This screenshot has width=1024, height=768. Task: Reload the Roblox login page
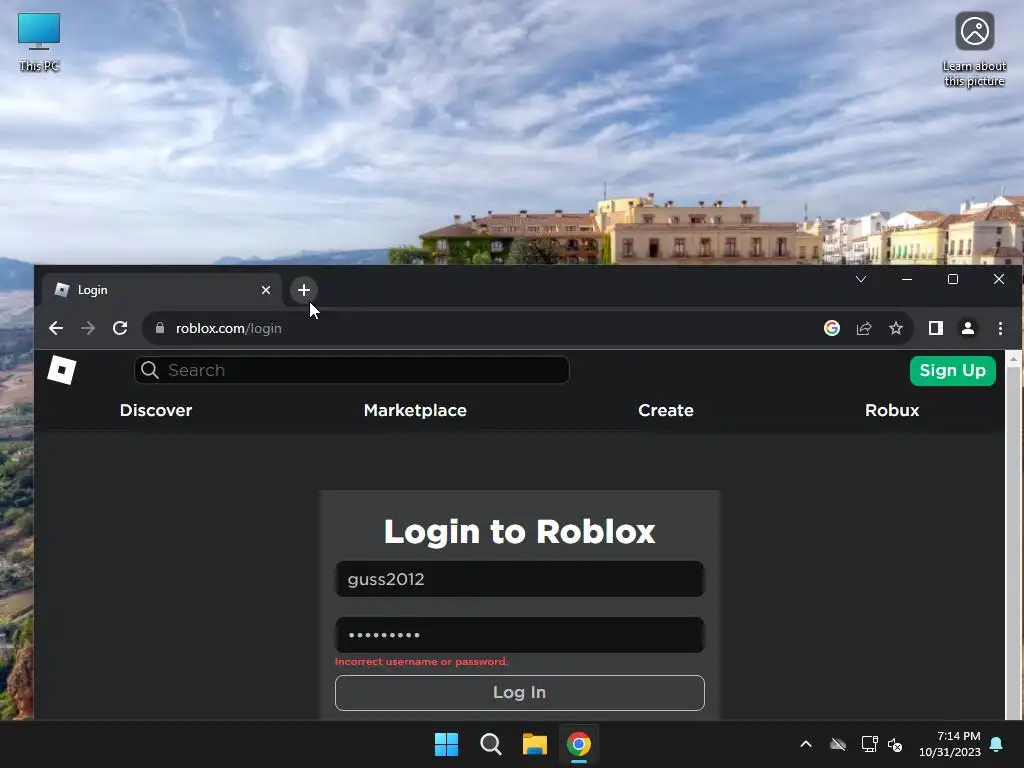(x=120, y=328)
